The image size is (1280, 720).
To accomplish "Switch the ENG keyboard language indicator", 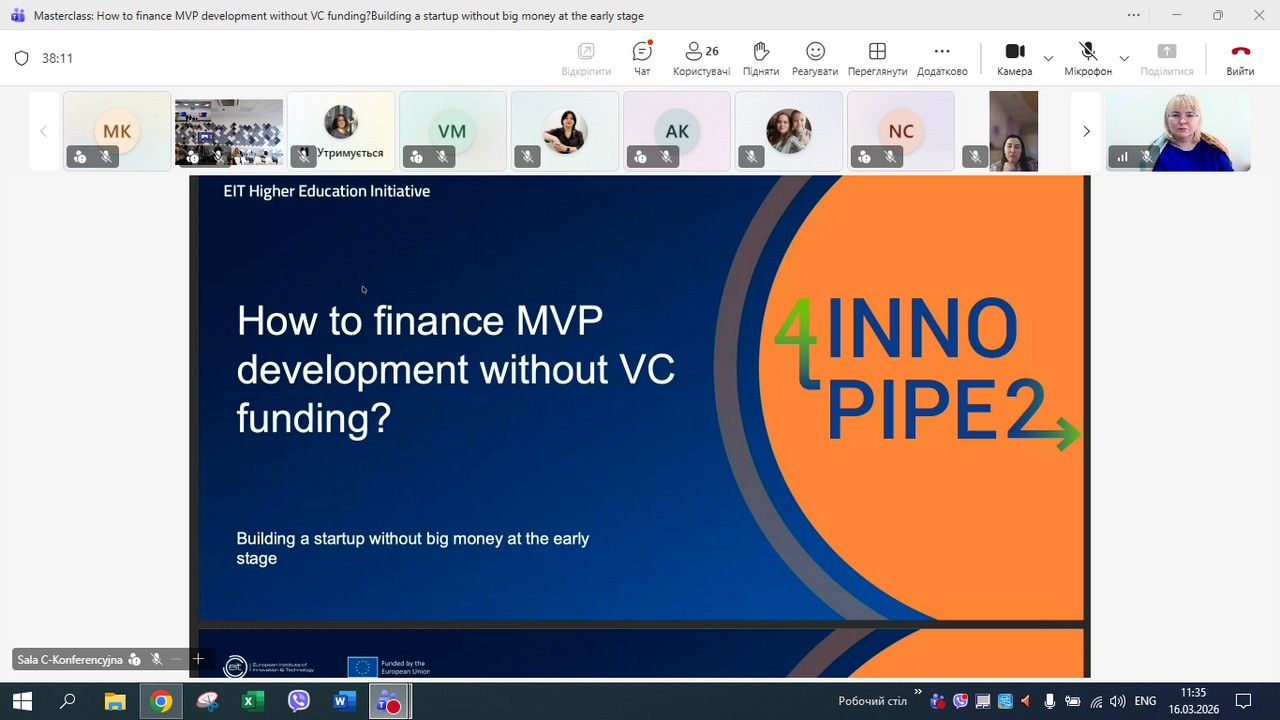I will [x=1145, y=702].
